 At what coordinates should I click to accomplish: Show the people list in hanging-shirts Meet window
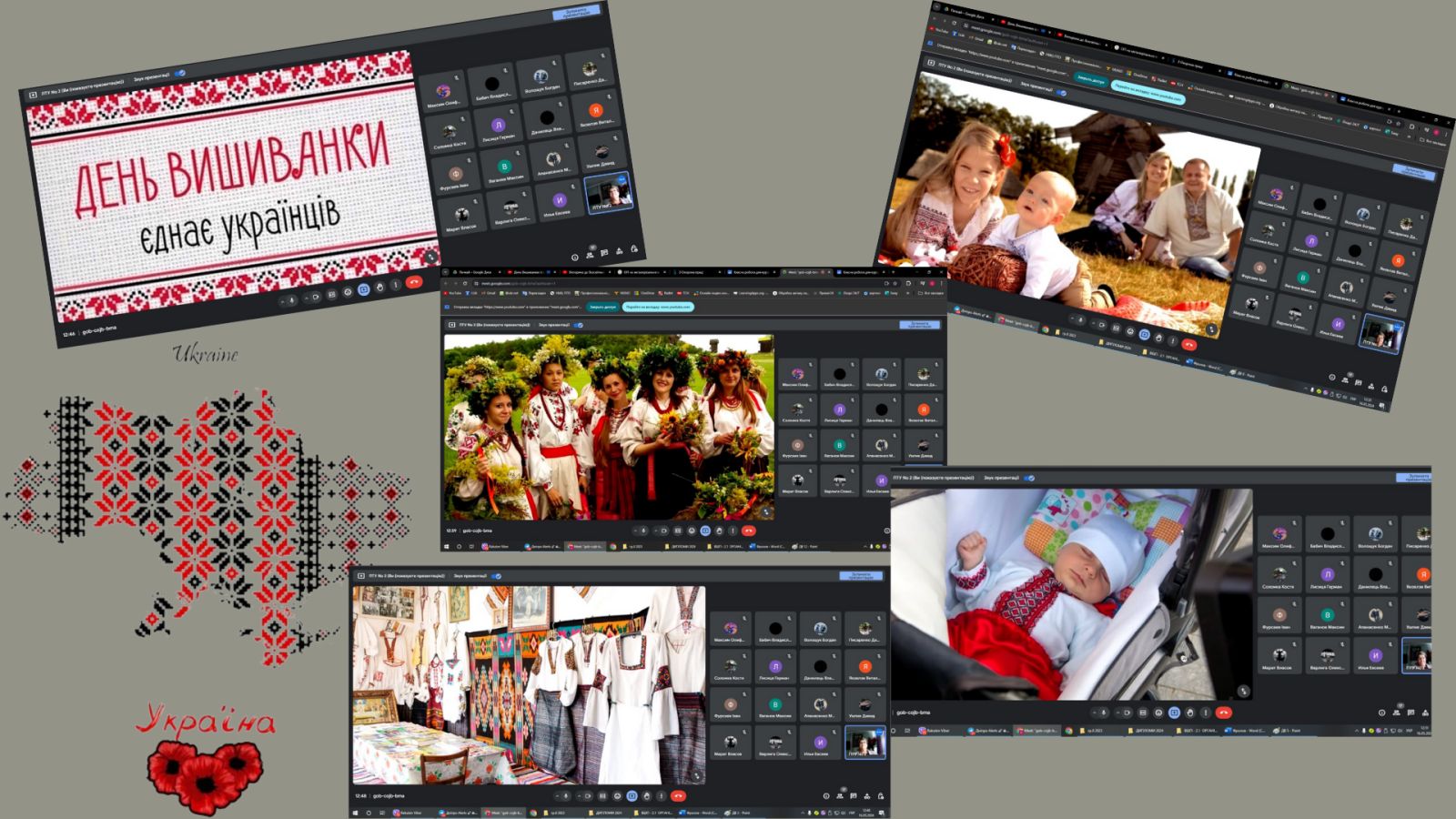point(842,796)
